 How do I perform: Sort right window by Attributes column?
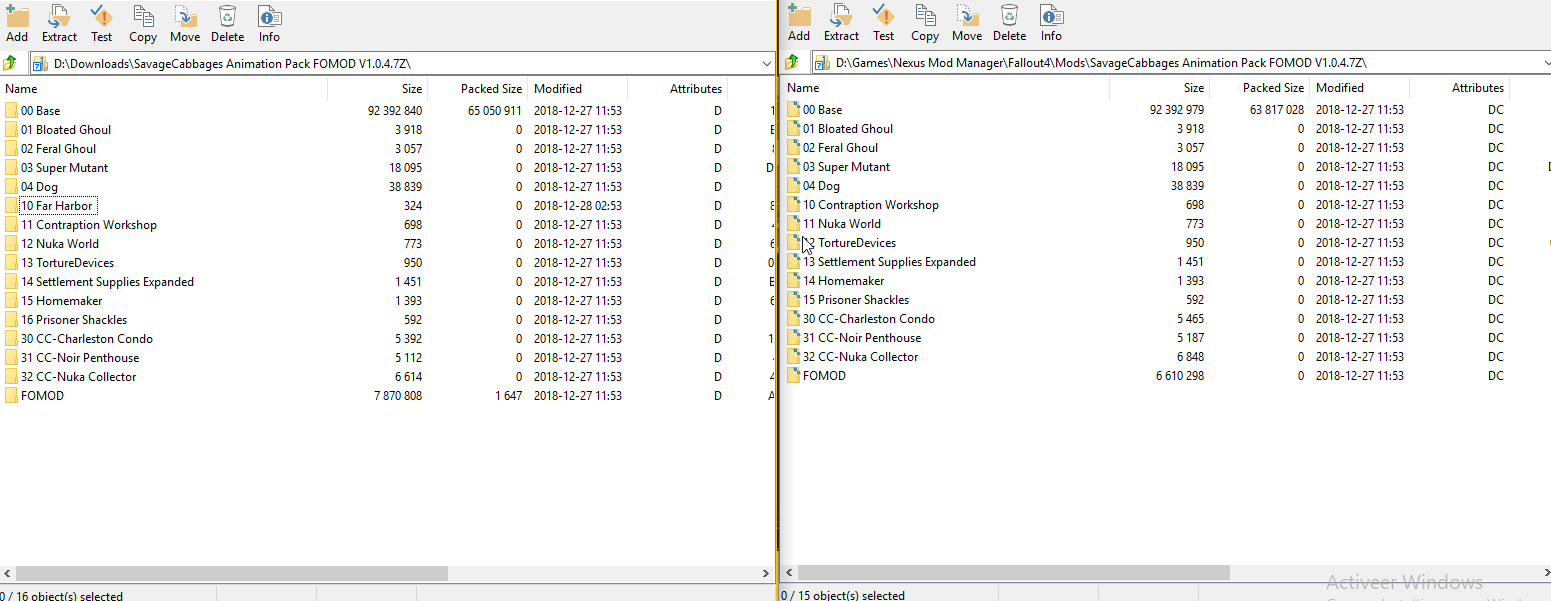(1460, 88)
